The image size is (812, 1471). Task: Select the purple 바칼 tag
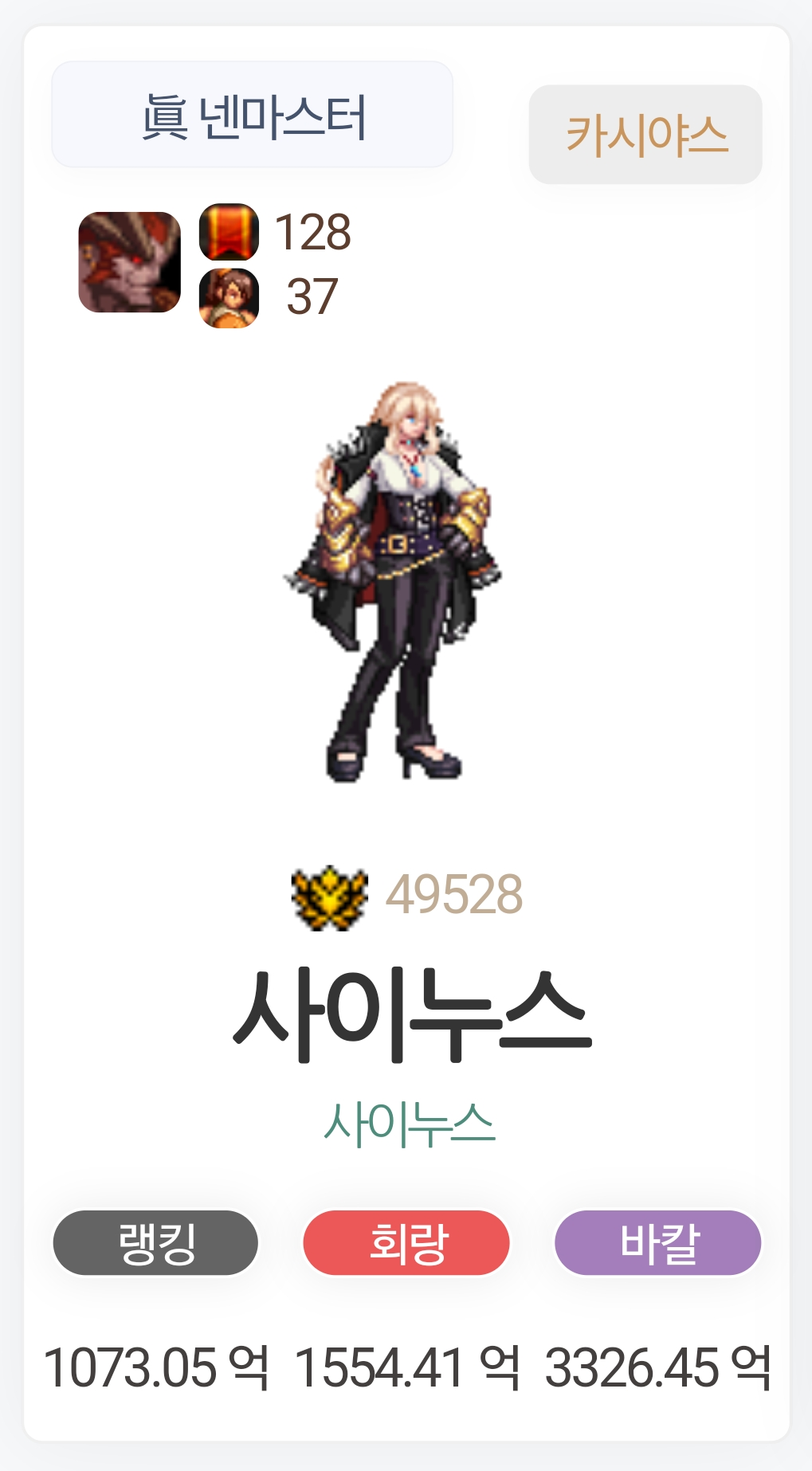point(658,1242)
